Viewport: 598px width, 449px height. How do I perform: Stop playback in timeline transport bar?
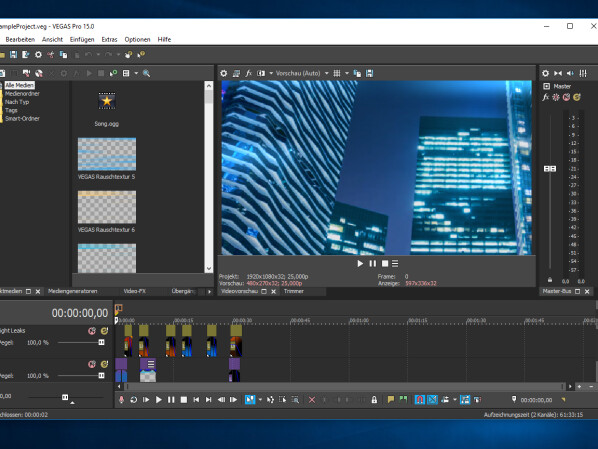(184, 400)
